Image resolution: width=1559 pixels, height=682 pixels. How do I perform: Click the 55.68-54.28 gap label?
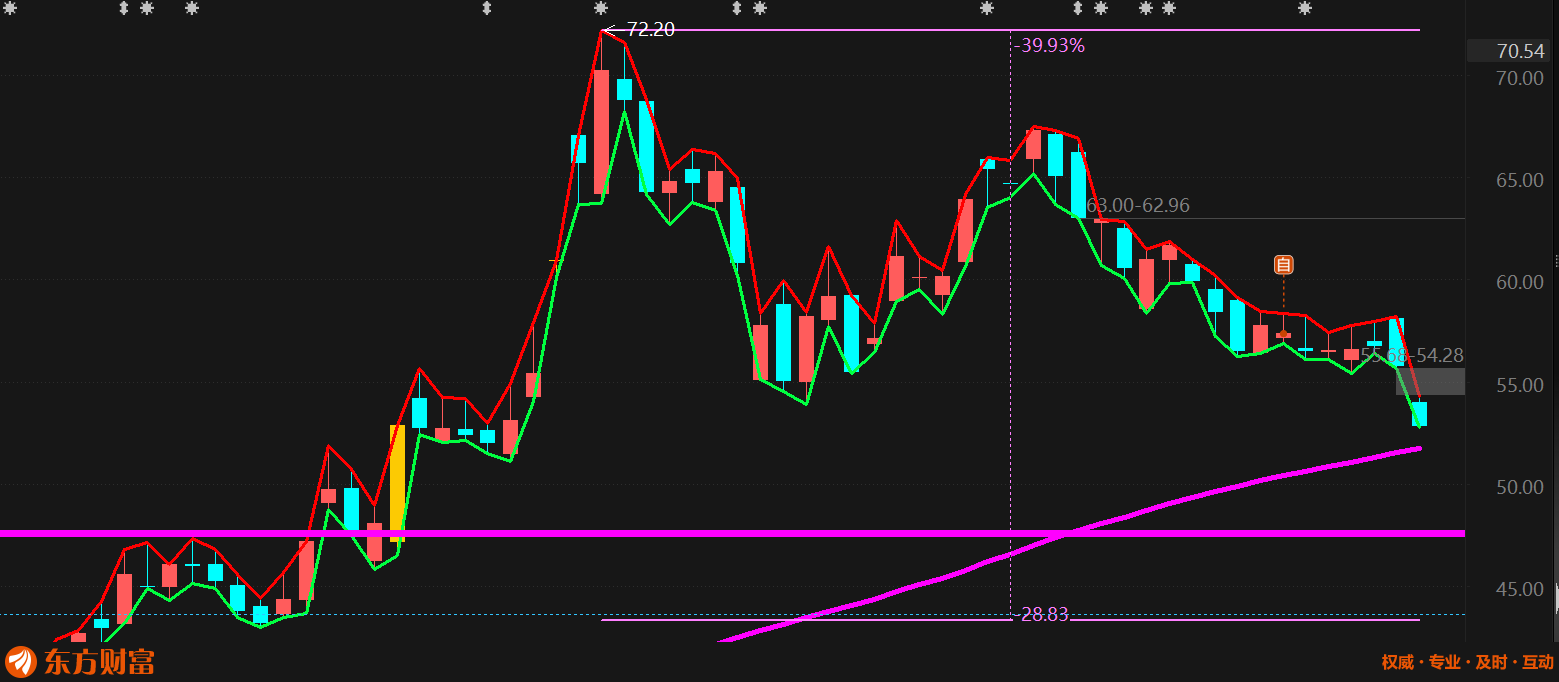point(1412,355)
